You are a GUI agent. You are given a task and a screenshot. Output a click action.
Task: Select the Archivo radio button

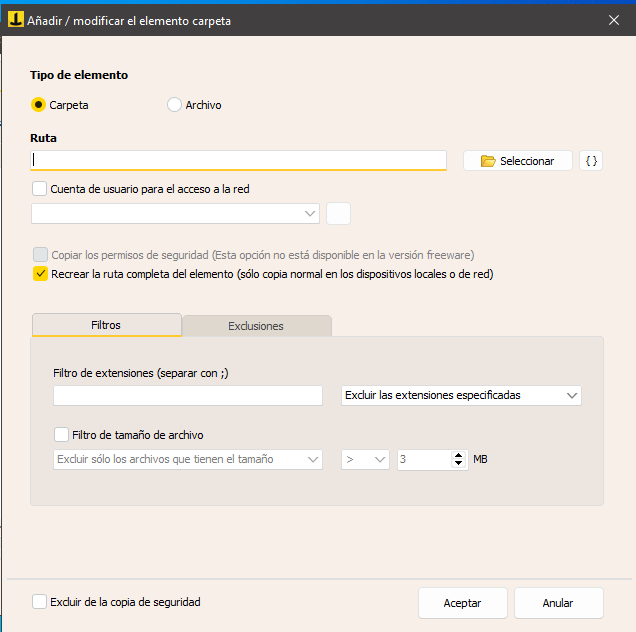pyautogui.click(x=175, y=105)
